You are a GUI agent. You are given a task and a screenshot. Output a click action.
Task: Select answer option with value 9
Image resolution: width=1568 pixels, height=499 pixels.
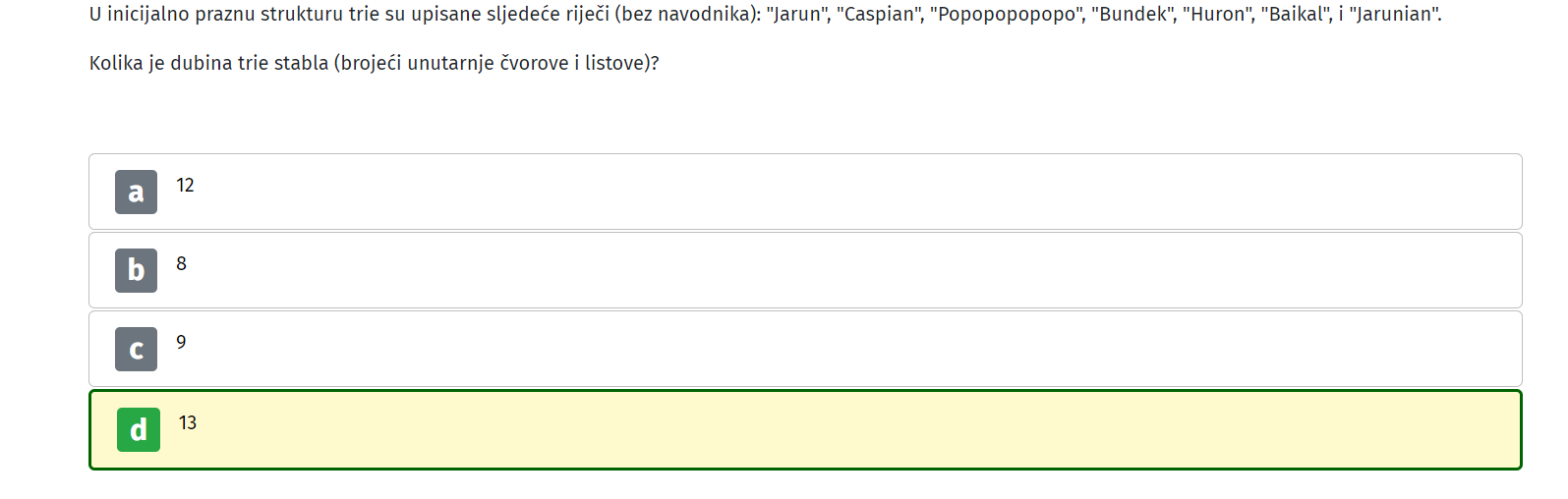(x=805, y=349)
